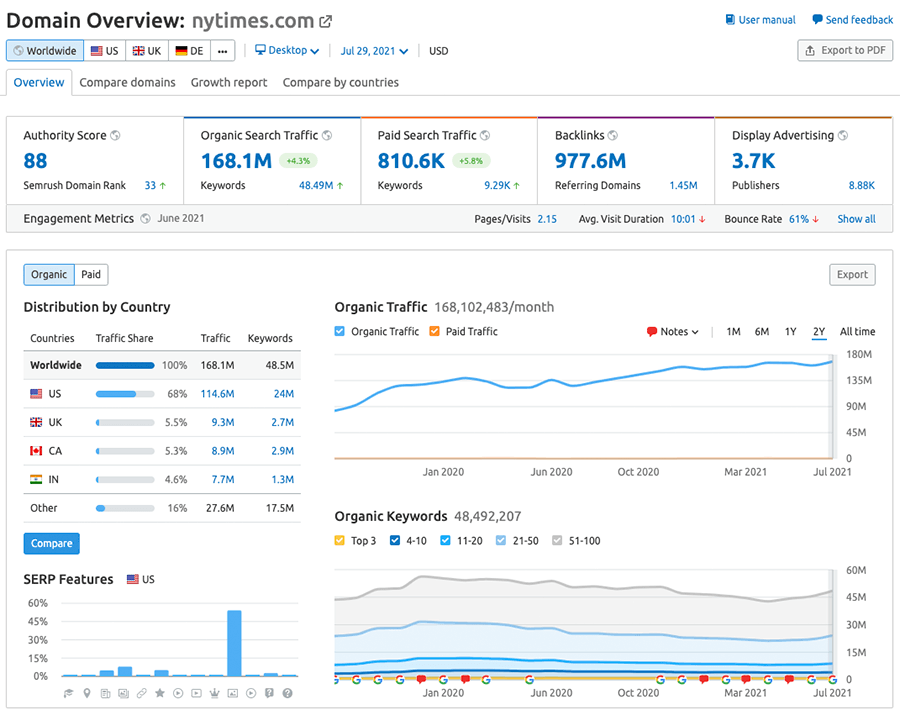The image size is (900, 715).
Task: Open the more countries ellipsis menu
Action: tap(223, 50)
